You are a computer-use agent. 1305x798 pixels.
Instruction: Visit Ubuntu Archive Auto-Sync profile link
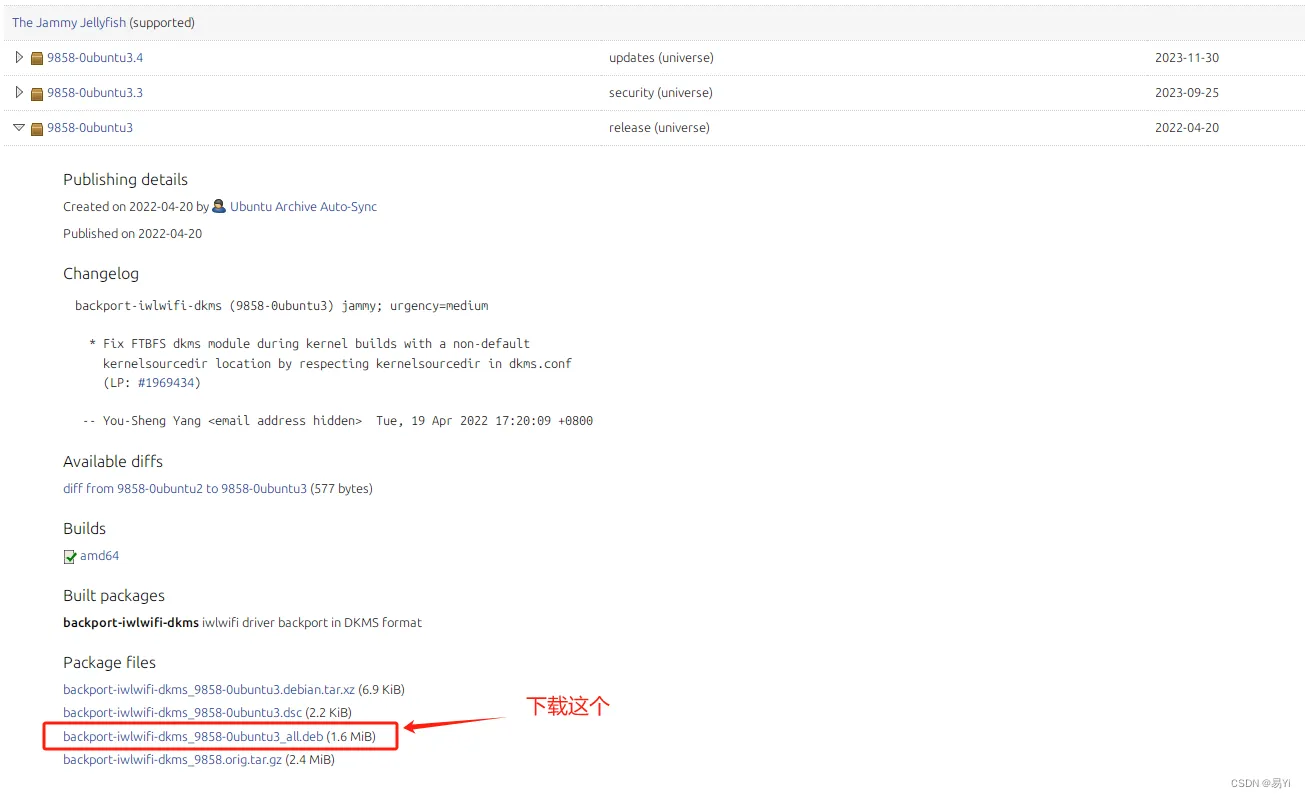click(x=303, y=207)
